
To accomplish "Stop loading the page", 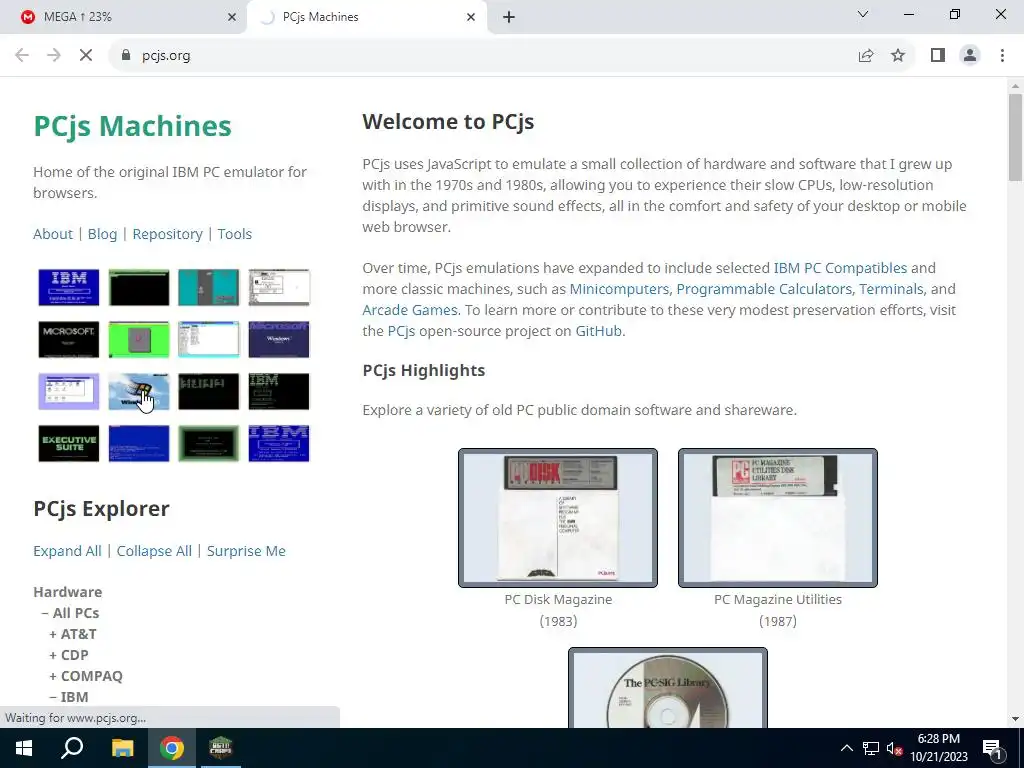I will click(86, 56).
